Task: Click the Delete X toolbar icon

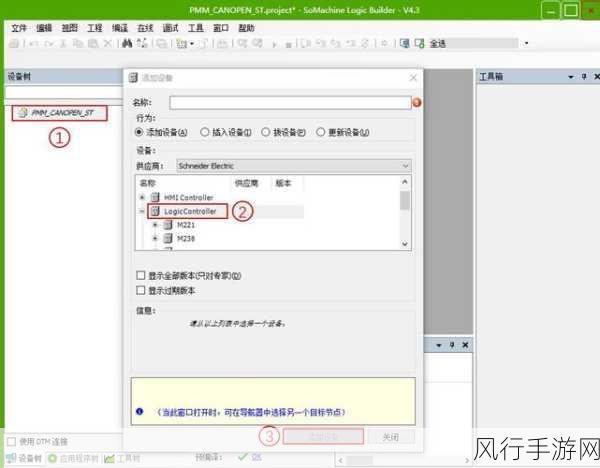Action: pos(108,44)
